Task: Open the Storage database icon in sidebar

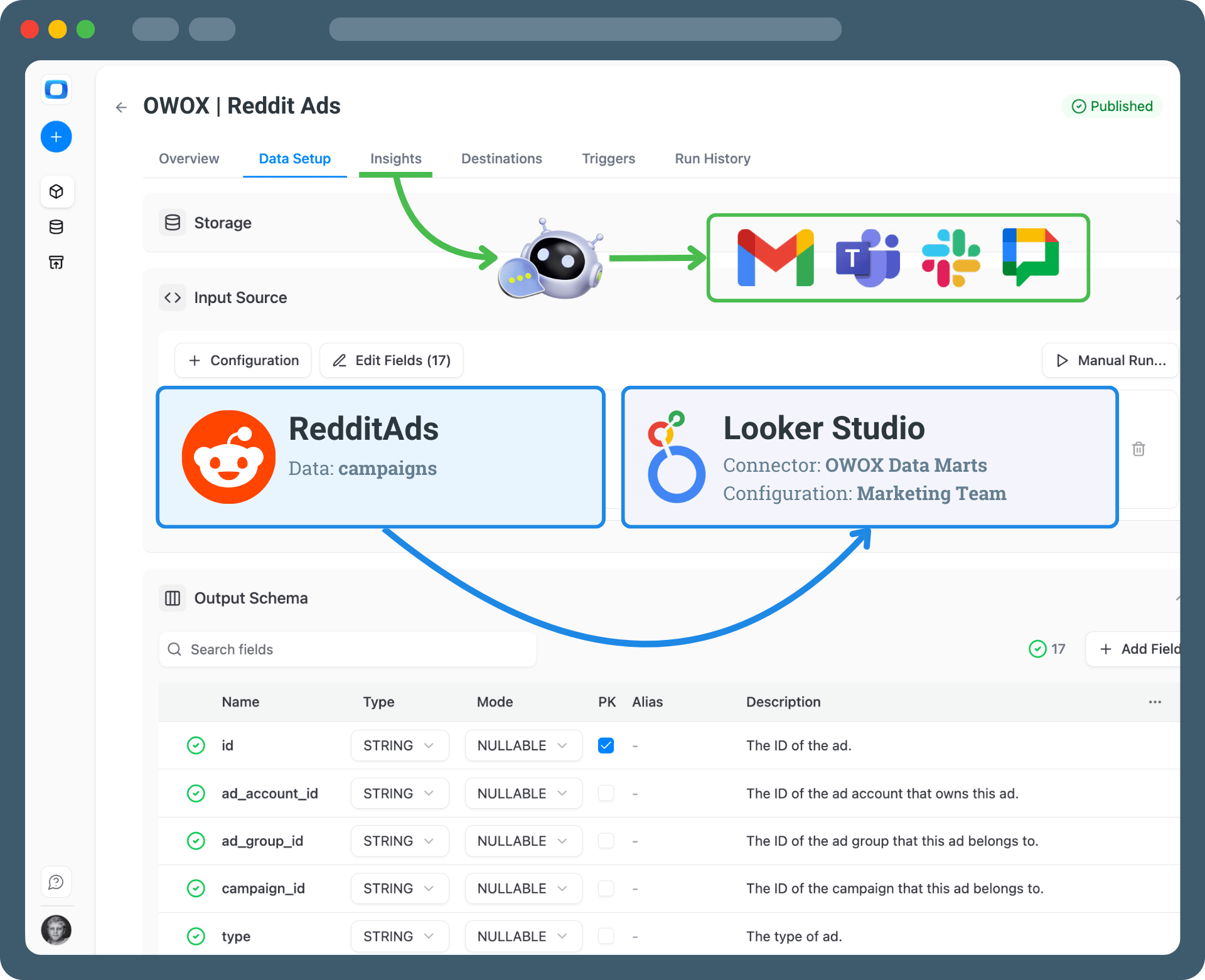Action: click(56, 227)
